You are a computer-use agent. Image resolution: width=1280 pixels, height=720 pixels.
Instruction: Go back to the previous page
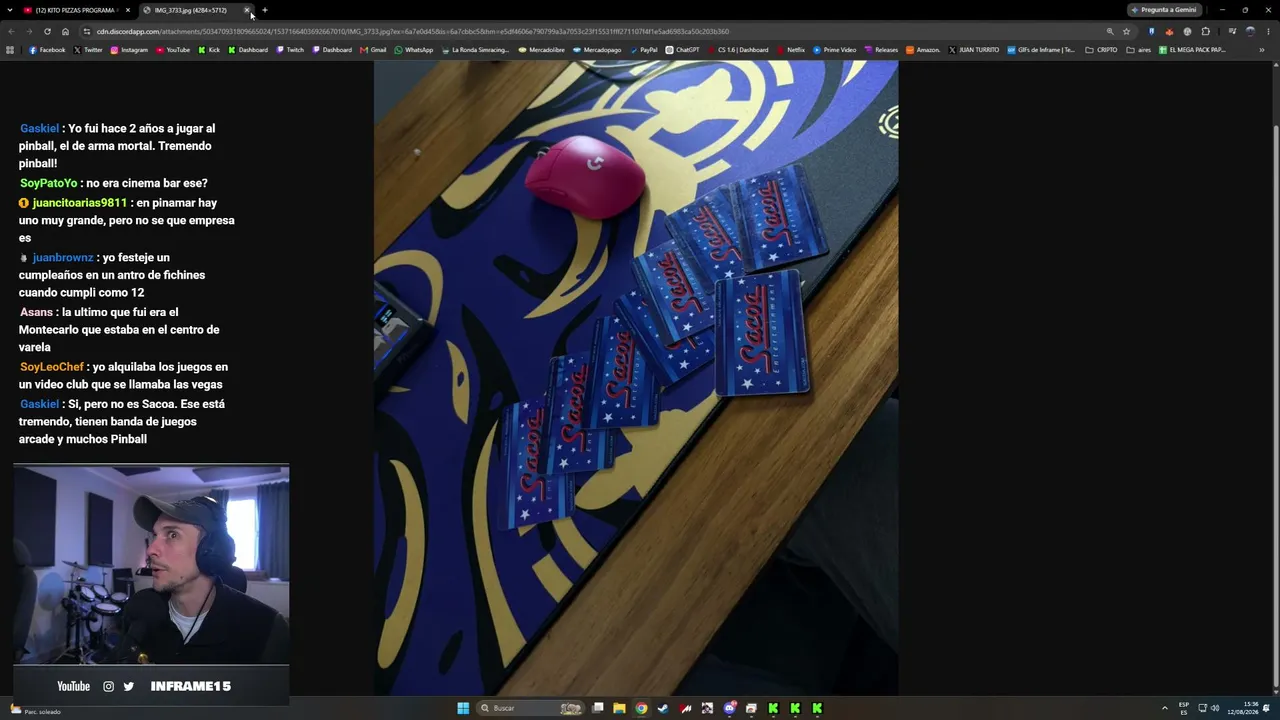click(11, 31)
